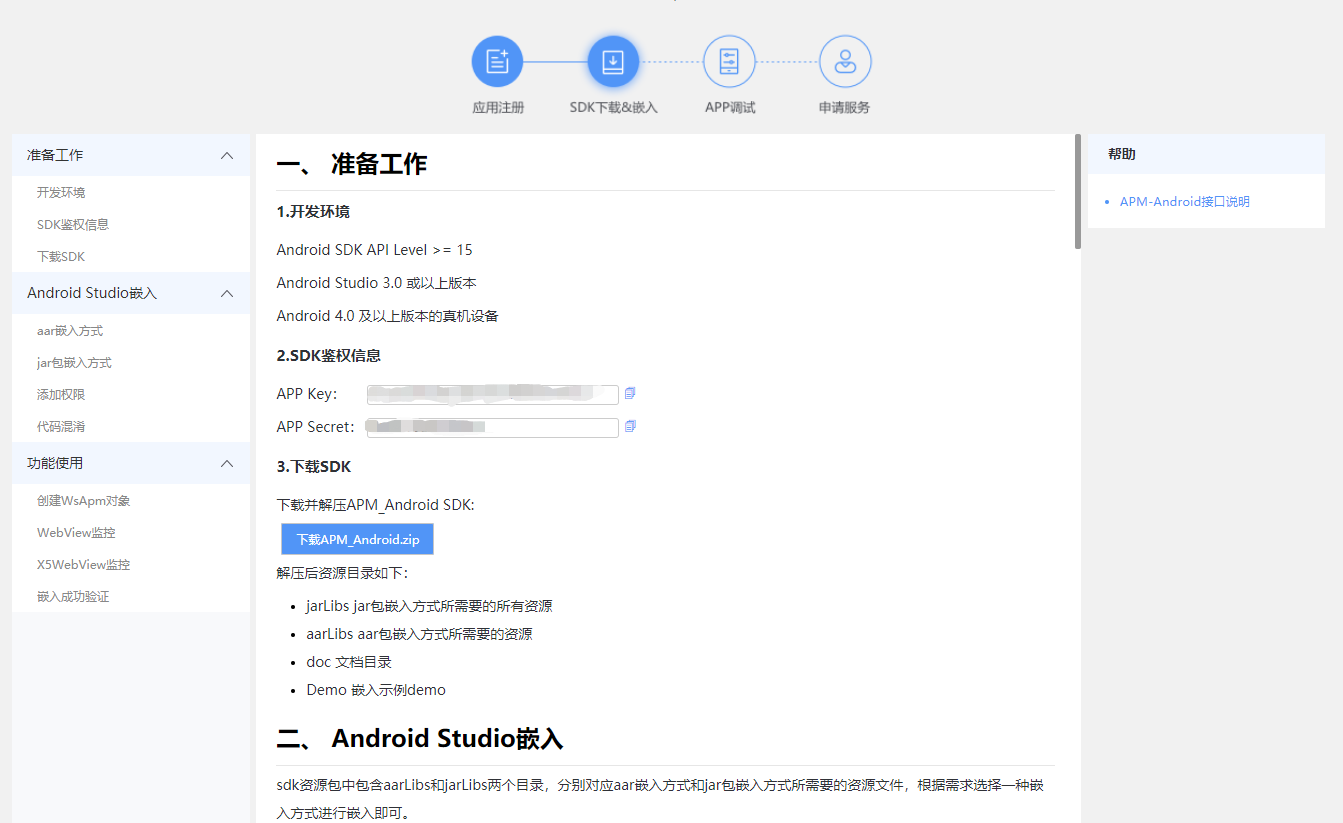
Task: Jump to 创建WsApm对象 section
Action: pos(84,500)
